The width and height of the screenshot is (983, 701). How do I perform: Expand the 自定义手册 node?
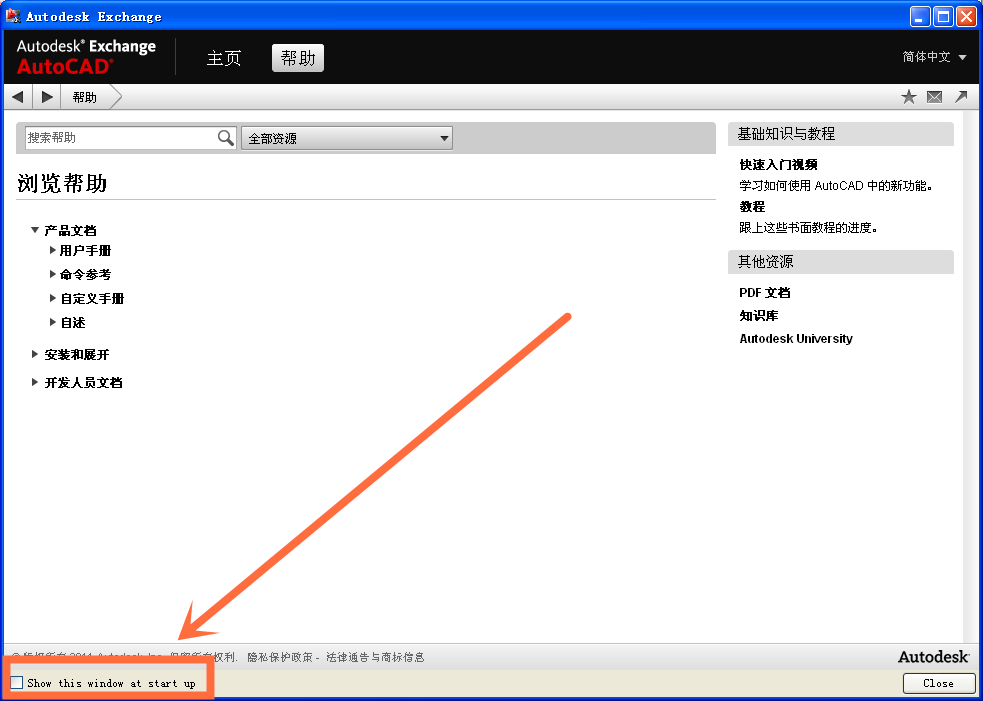pos(53,298)
